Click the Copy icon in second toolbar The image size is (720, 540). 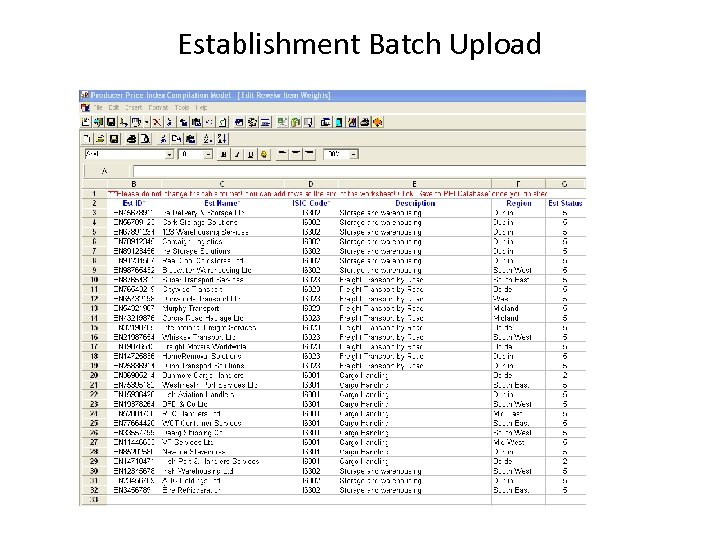[x=177, y=139]
